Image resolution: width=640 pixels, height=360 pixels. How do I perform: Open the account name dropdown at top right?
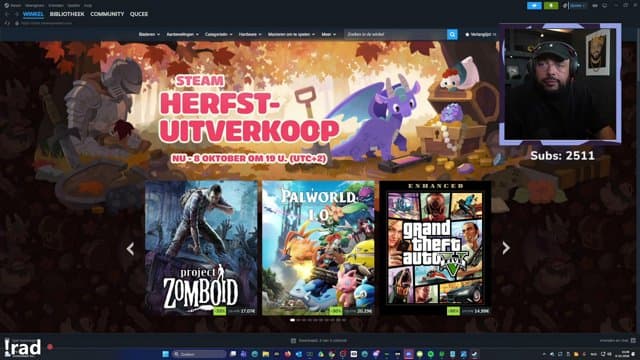[x=577, y=6]
